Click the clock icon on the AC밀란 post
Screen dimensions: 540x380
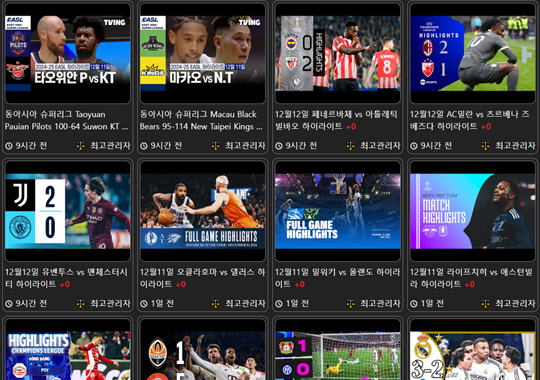click(x=414, y=146)
